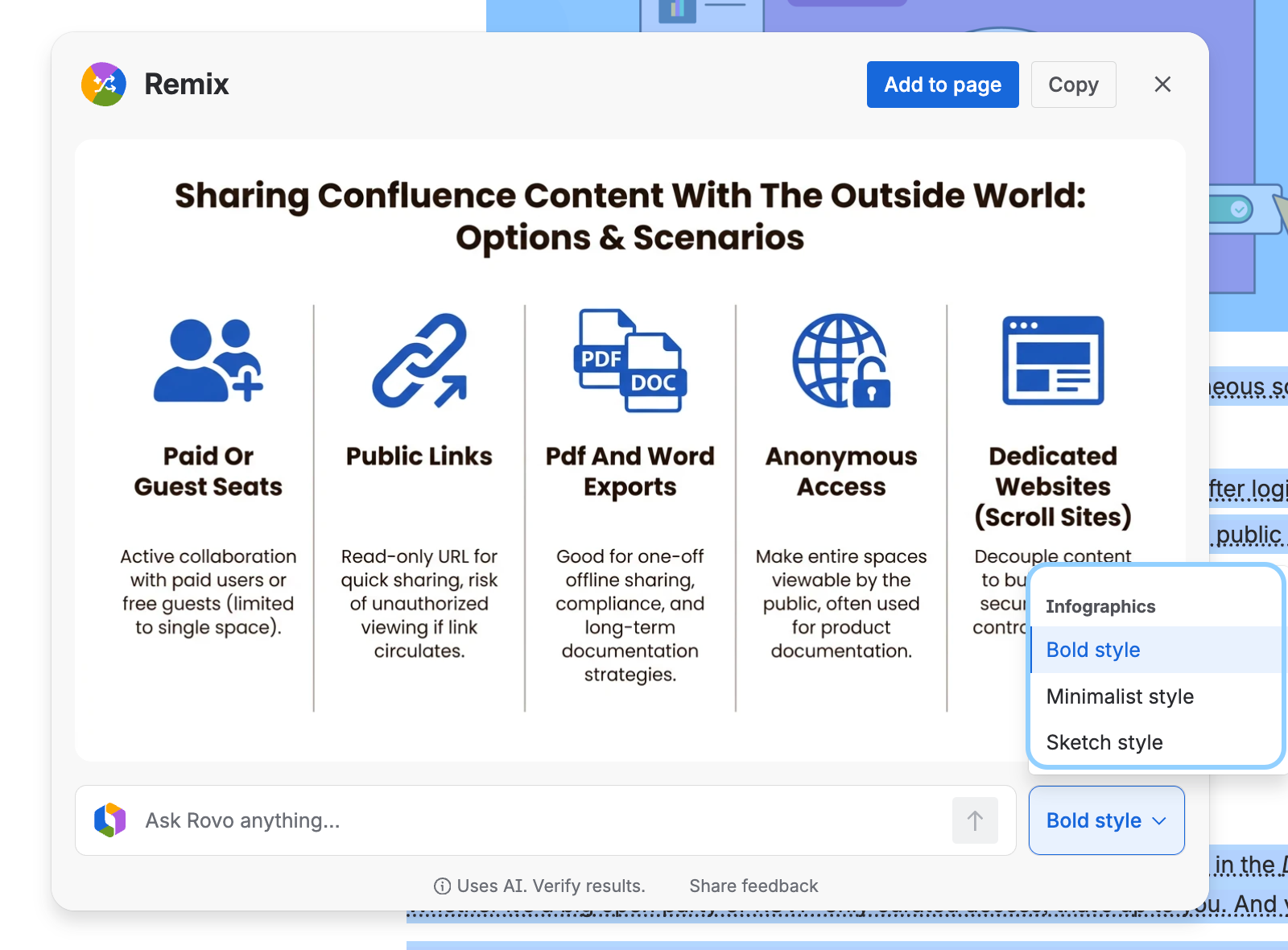Click the 'Good for one-off offline sharing' description
The height and width of the screenshot is (950, 1288).
[630, 615]
